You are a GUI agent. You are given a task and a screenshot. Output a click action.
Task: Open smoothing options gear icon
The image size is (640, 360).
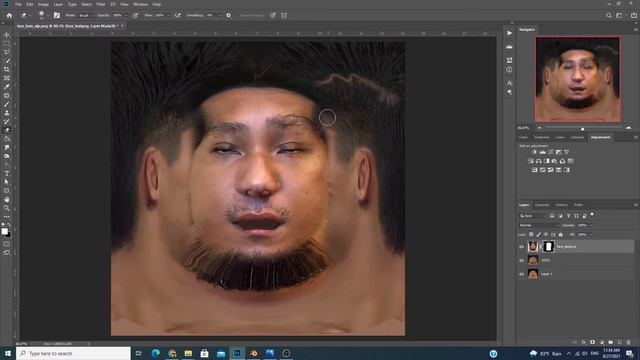click(229, 15)
